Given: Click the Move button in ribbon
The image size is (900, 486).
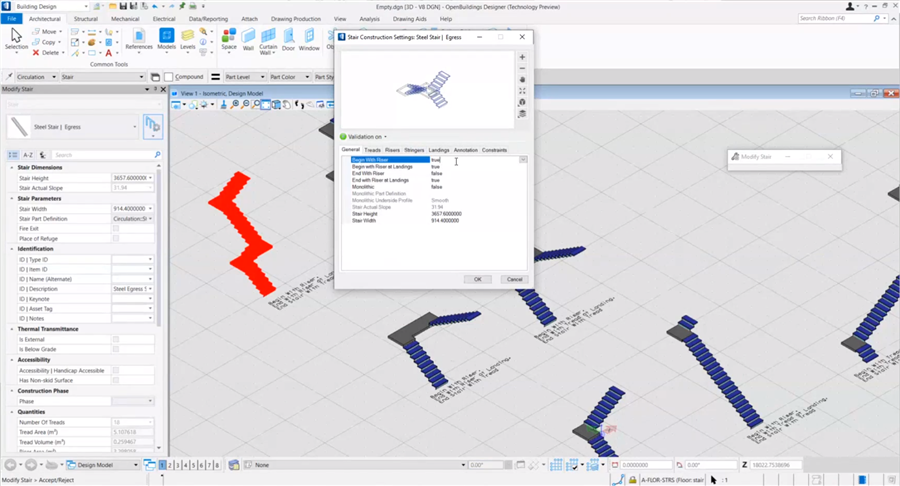Looking at the screenshot, I should coord(46,32).
